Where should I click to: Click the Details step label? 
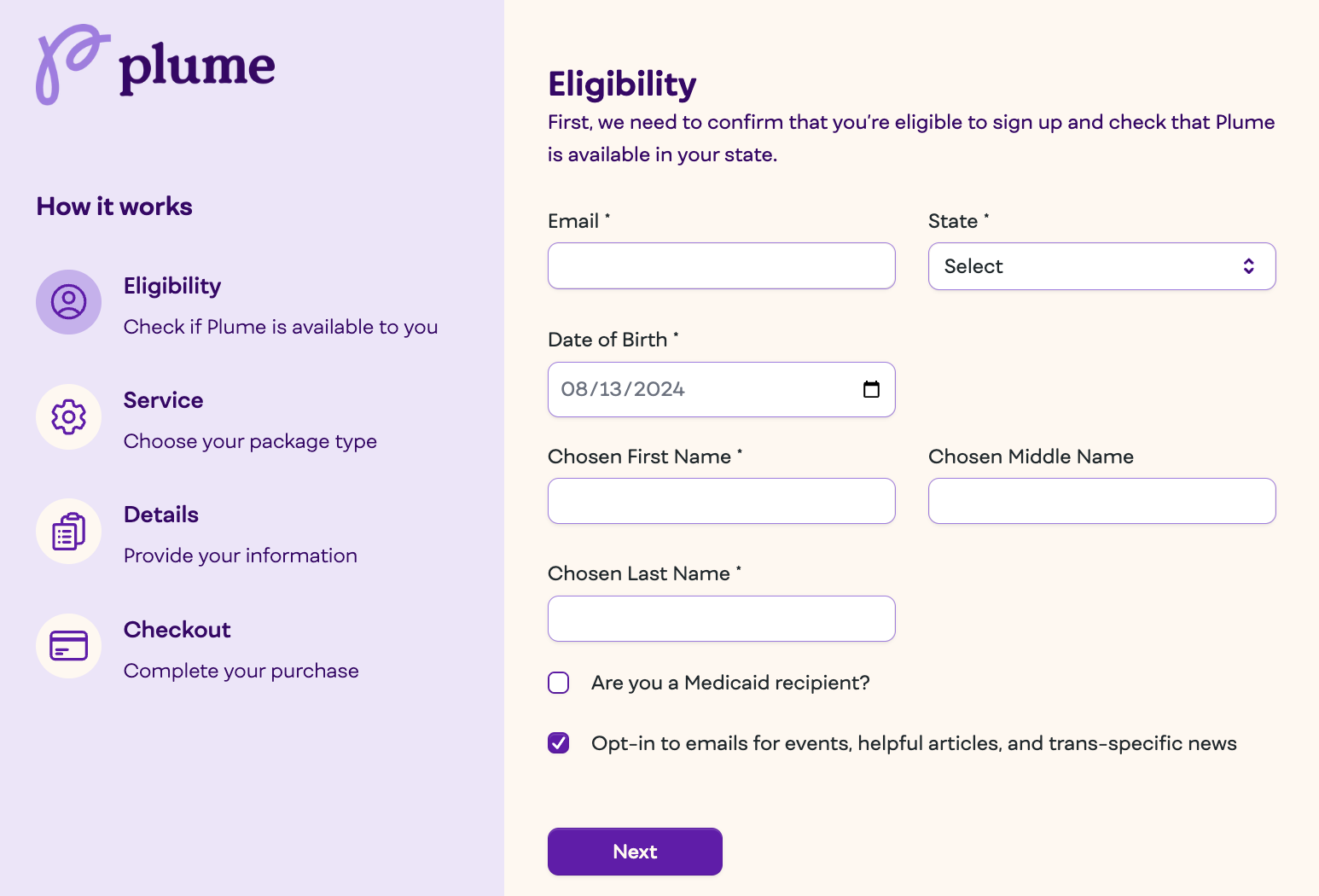(x=160, y=514)
